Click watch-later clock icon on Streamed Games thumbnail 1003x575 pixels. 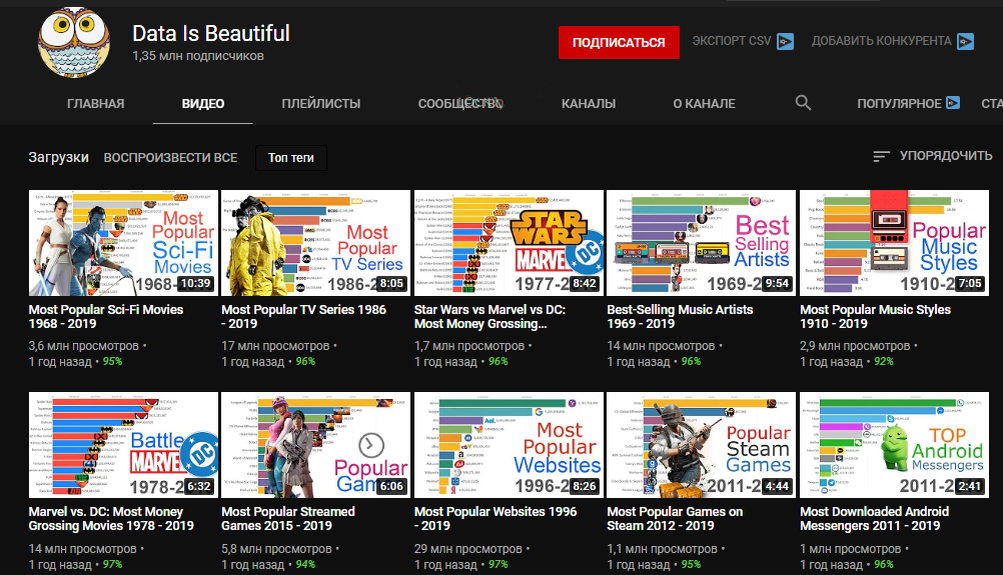tap(371, 445)
